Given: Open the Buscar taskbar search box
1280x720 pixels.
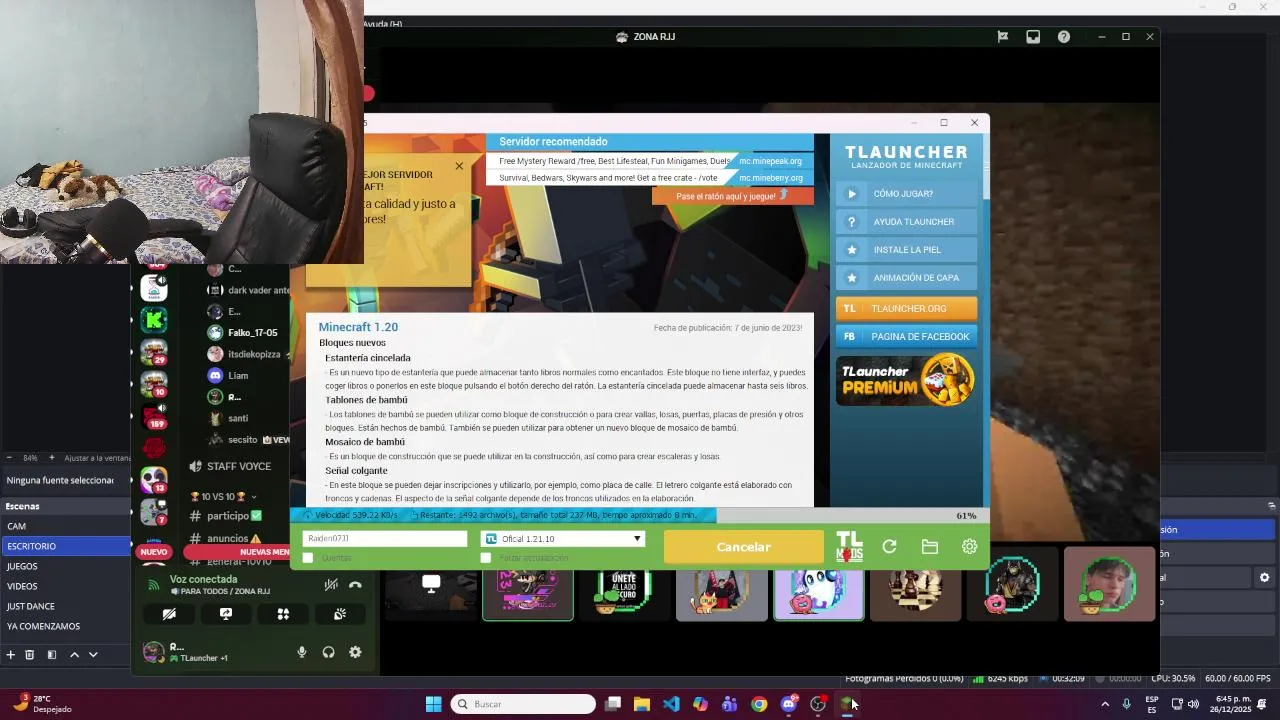Looking at the screenshot, I should pos(523,704).
